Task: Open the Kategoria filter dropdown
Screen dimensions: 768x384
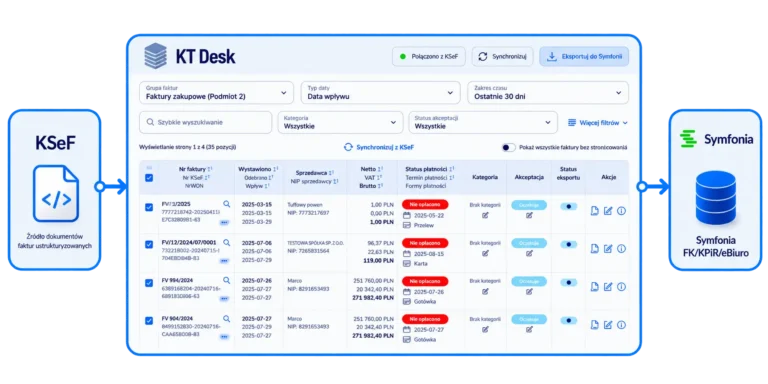Action: (x=340, y=122)
